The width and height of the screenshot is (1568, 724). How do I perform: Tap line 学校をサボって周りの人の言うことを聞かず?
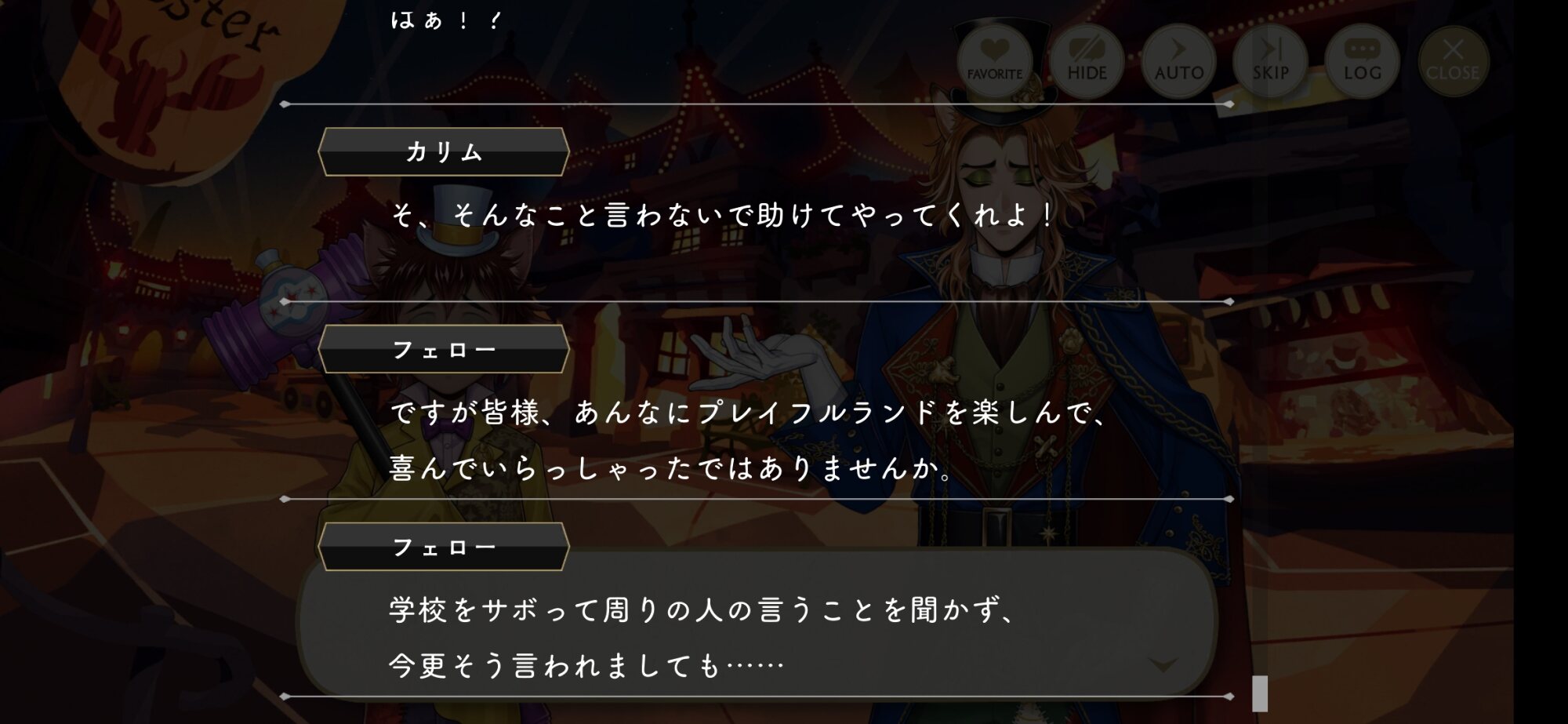point(703,610)
